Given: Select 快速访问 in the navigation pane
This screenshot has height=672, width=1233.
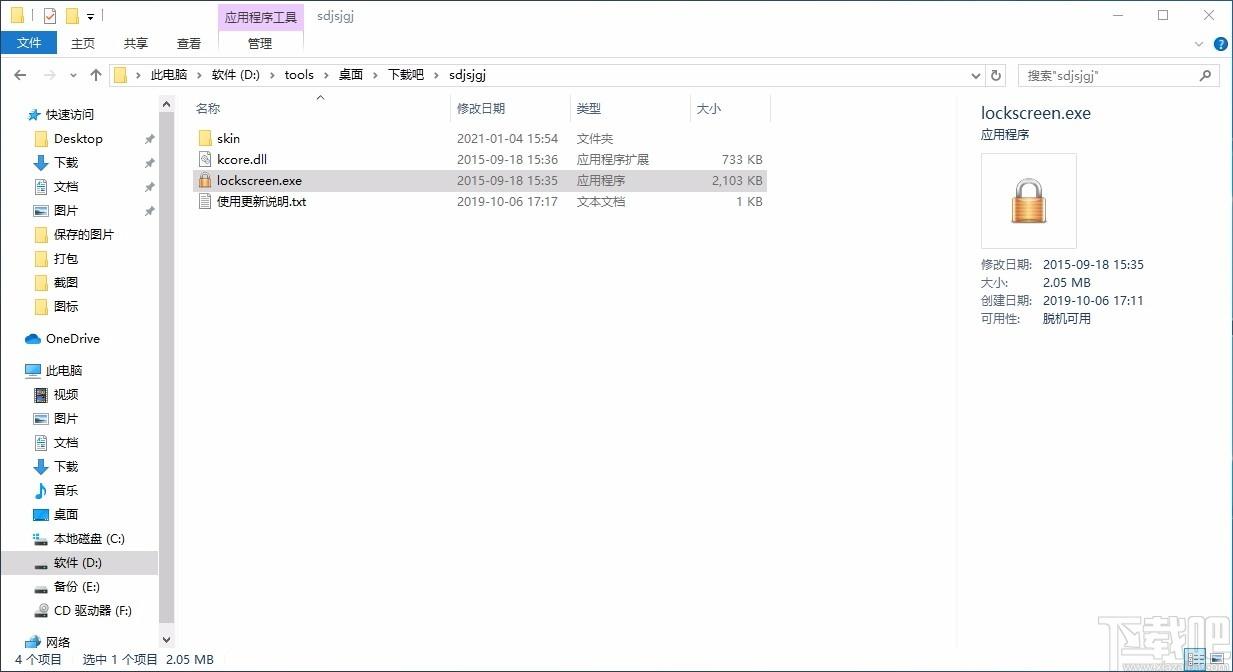Looking at the screenshot, I should [69, 114].
